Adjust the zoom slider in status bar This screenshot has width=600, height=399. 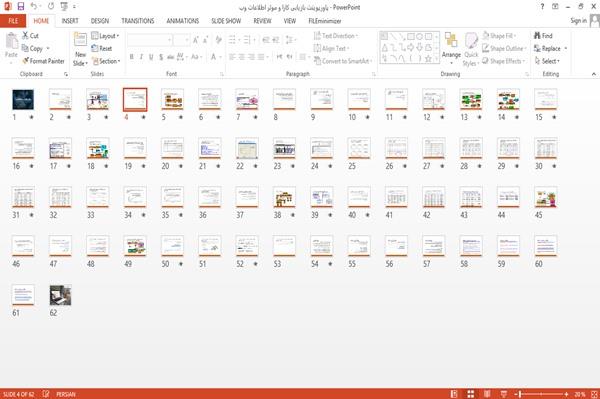click(541, 394)
